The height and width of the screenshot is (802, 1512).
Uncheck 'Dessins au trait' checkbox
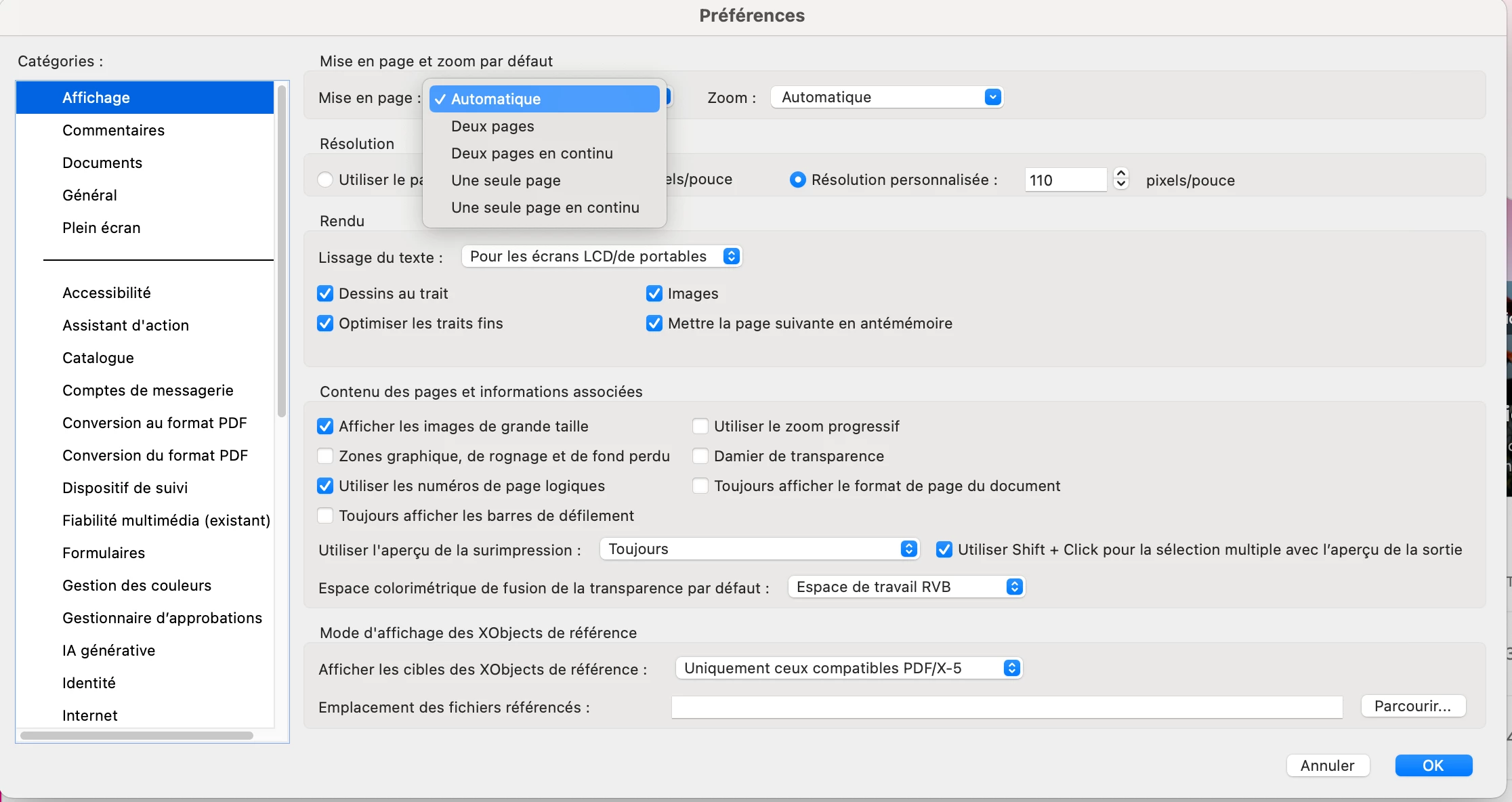(x=325, y=294)
